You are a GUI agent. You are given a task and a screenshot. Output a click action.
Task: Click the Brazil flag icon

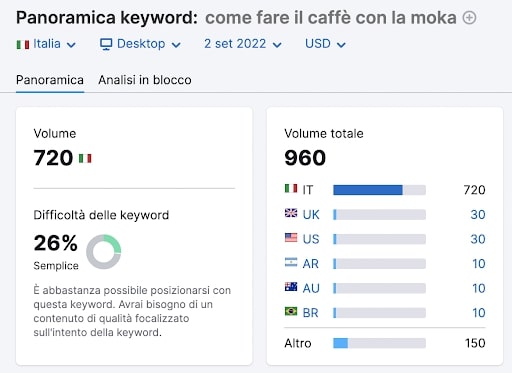point(291,311)
